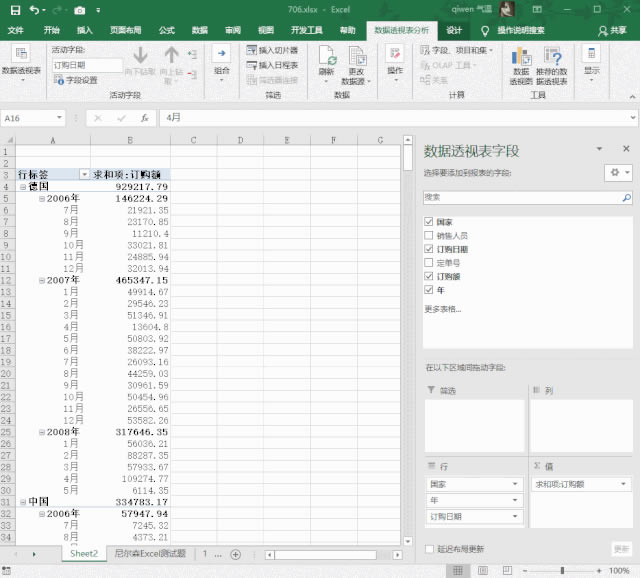Open dropdown for 订购日期 in rows area
Viewport: 640px width, 578px height.
point(515,517)
